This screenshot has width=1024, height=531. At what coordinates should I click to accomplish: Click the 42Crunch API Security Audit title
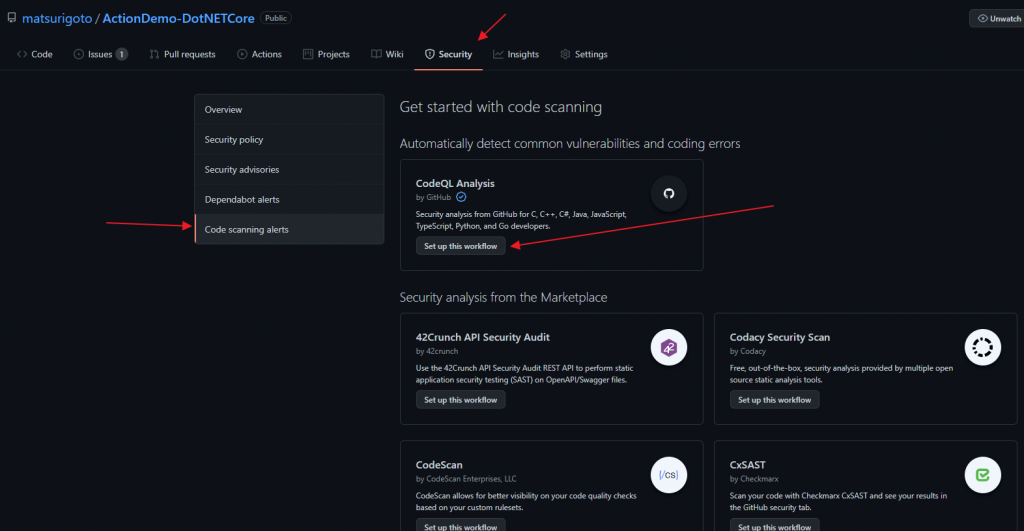tap(483, 337)
